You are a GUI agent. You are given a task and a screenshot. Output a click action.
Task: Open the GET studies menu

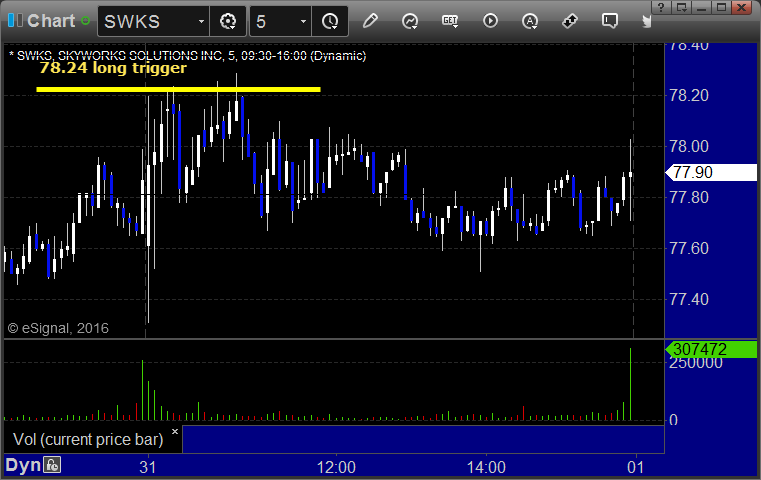tap(450, 21)
